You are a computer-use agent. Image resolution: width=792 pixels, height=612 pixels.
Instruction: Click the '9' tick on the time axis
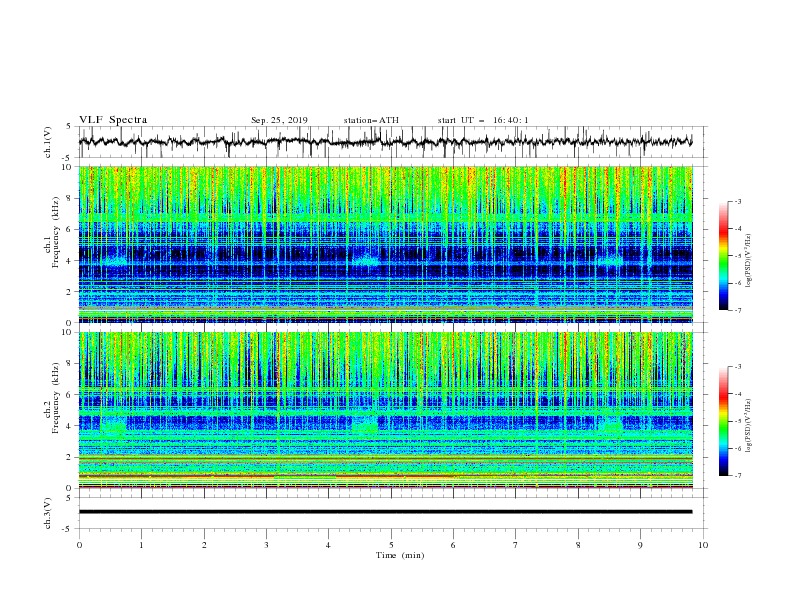click(x=640, y=545)
